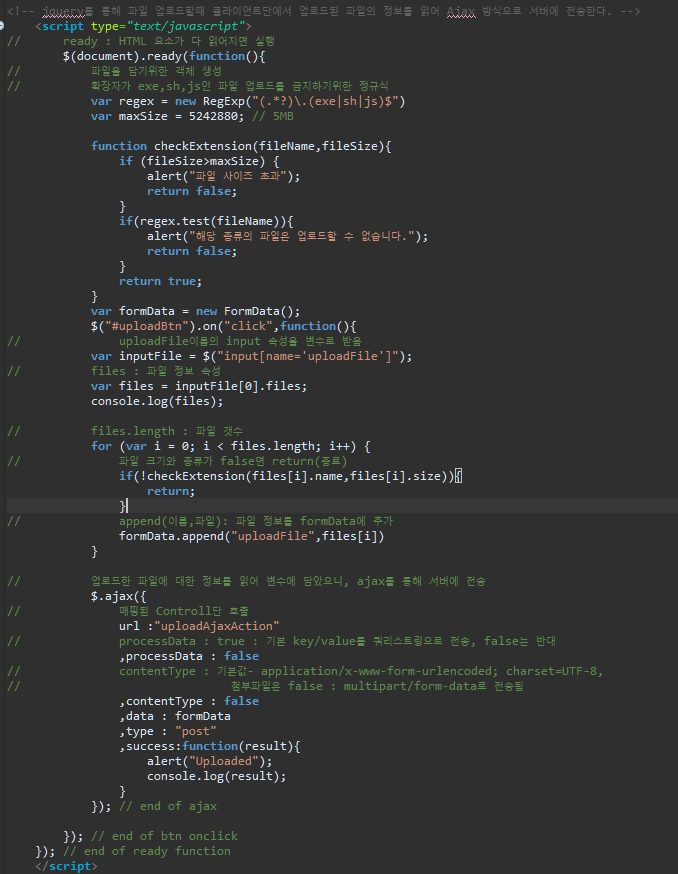
Task: Click the 'uploadFile이름의 input 속성을 변수로 받음' comment
Action: (x=240, y=342)
